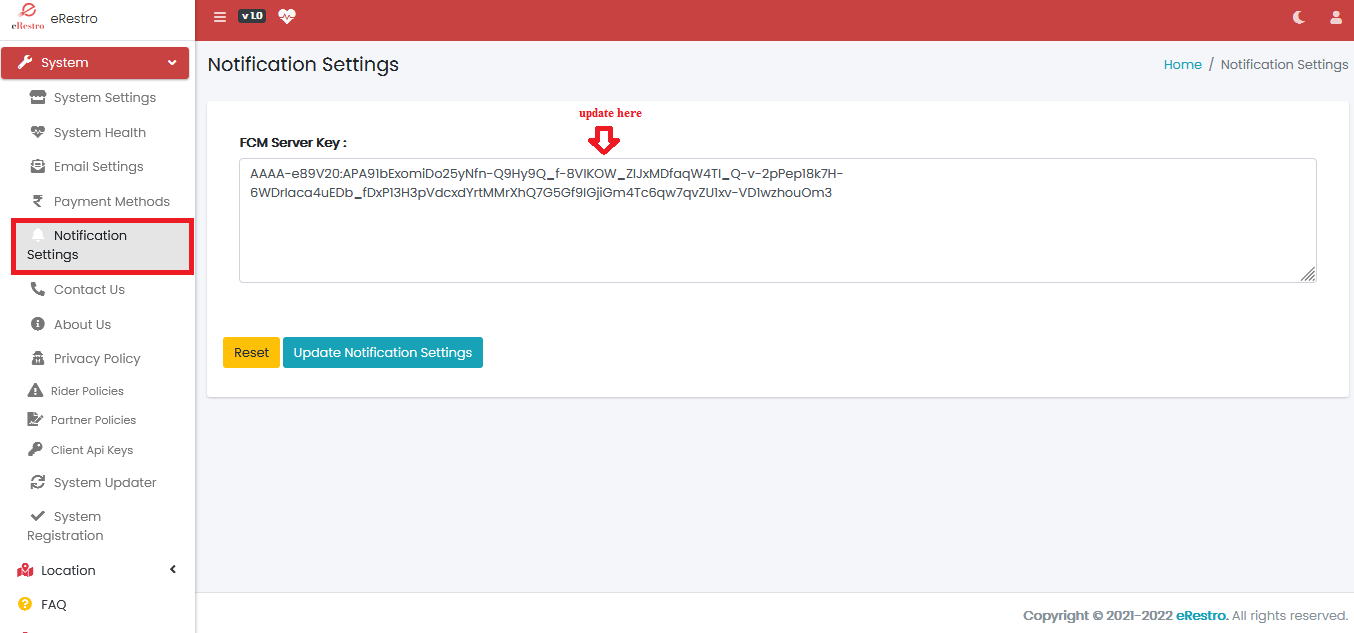This screenshot has width=1354, height=633.
Task: Click the heartbeat health icon in header
Action: click(287, 17)
